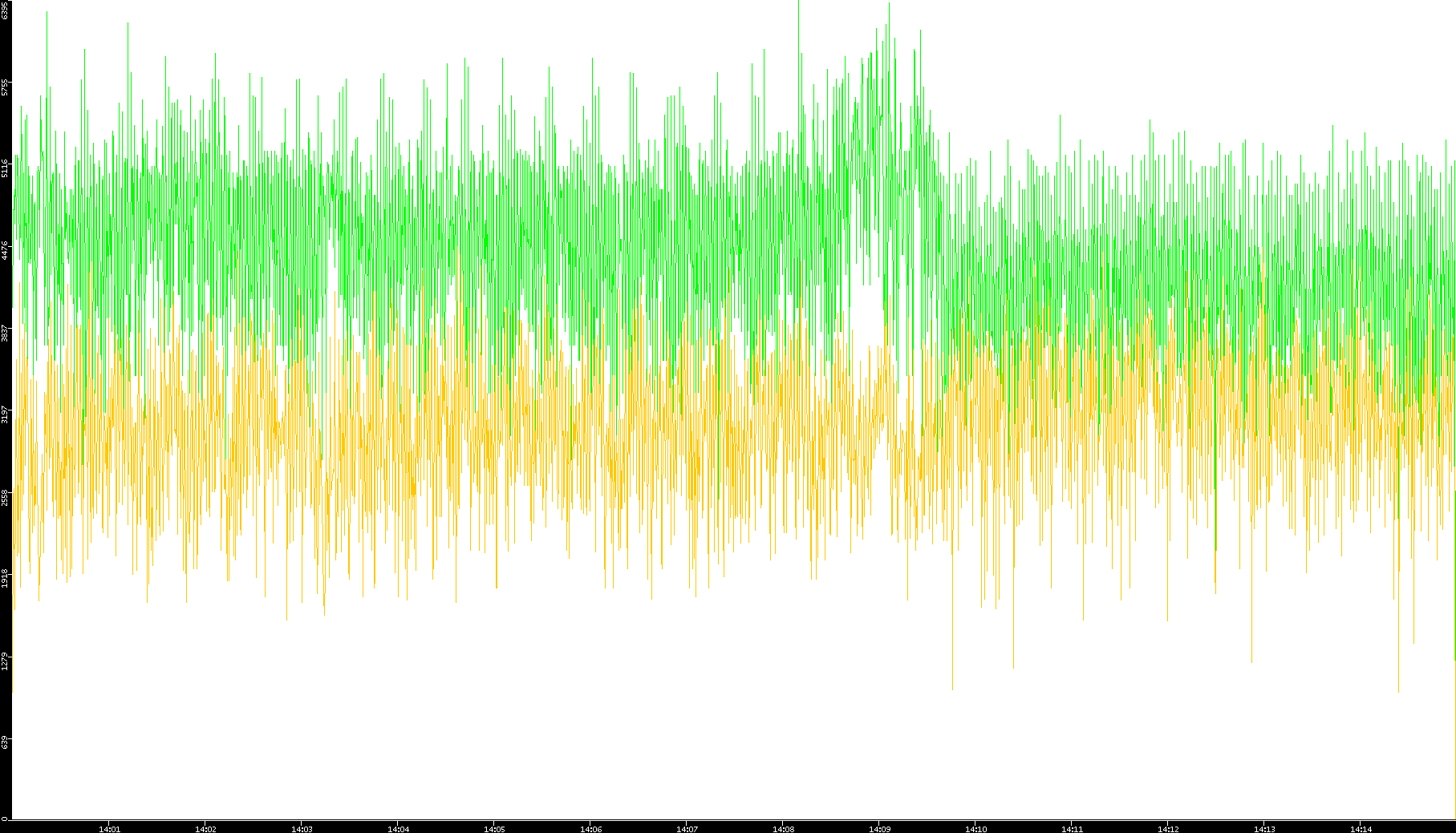Select the 14:09 time axis label

tap(879, 829)
